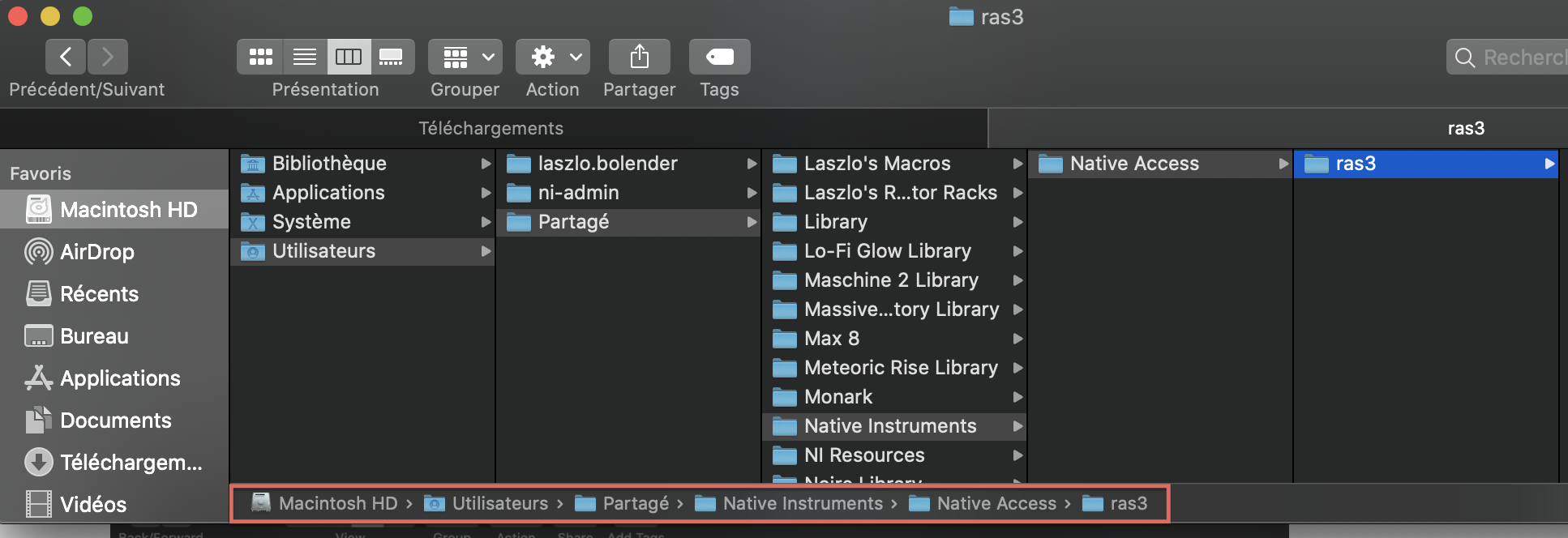Screen dimensions: 1568x538
Task: Expand NI Resources with its arrow
Action: [x=1017, y=455]
